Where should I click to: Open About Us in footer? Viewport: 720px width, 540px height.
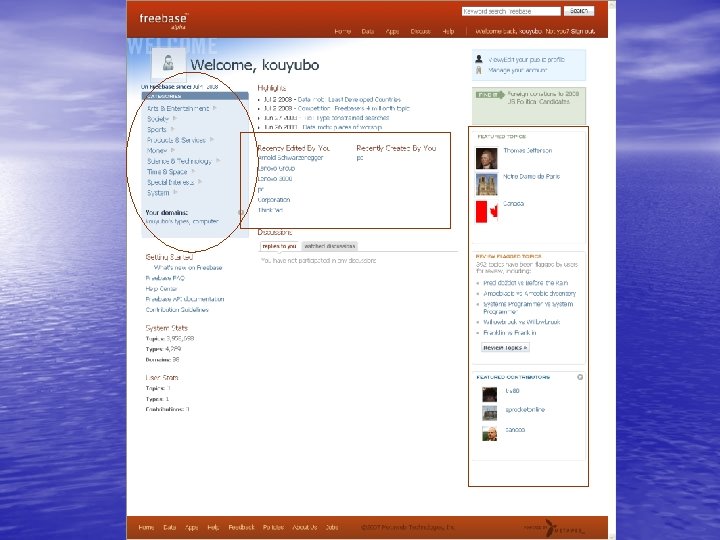[x=304, y=527]
